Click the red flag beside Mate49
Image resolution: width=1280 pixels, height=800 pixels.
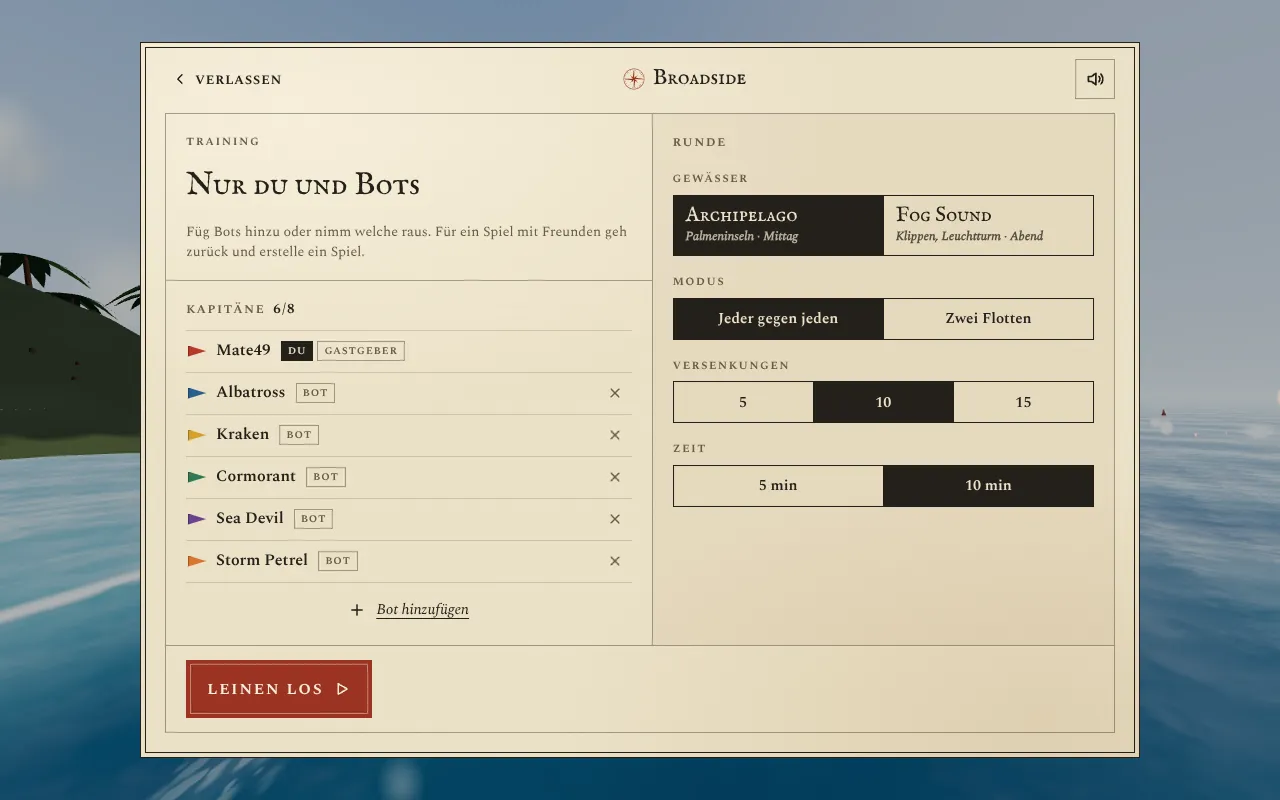pos(196,351)
